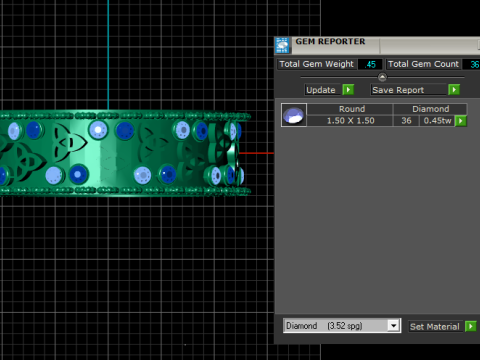Click the Save Report button
480x360 pixels.
click(409, 90)
